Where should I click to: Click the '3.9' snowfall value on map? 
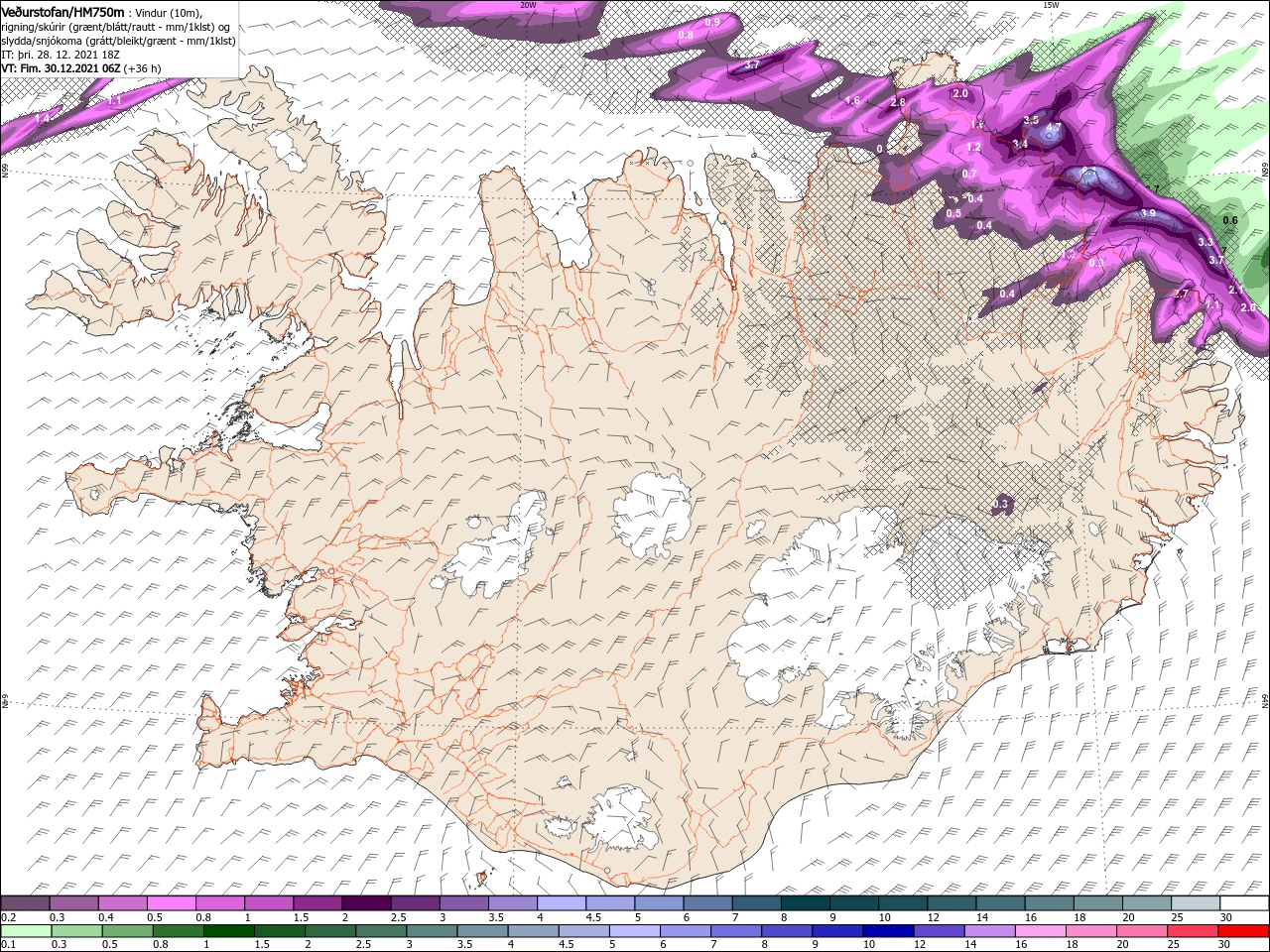tap(1148, 213)
